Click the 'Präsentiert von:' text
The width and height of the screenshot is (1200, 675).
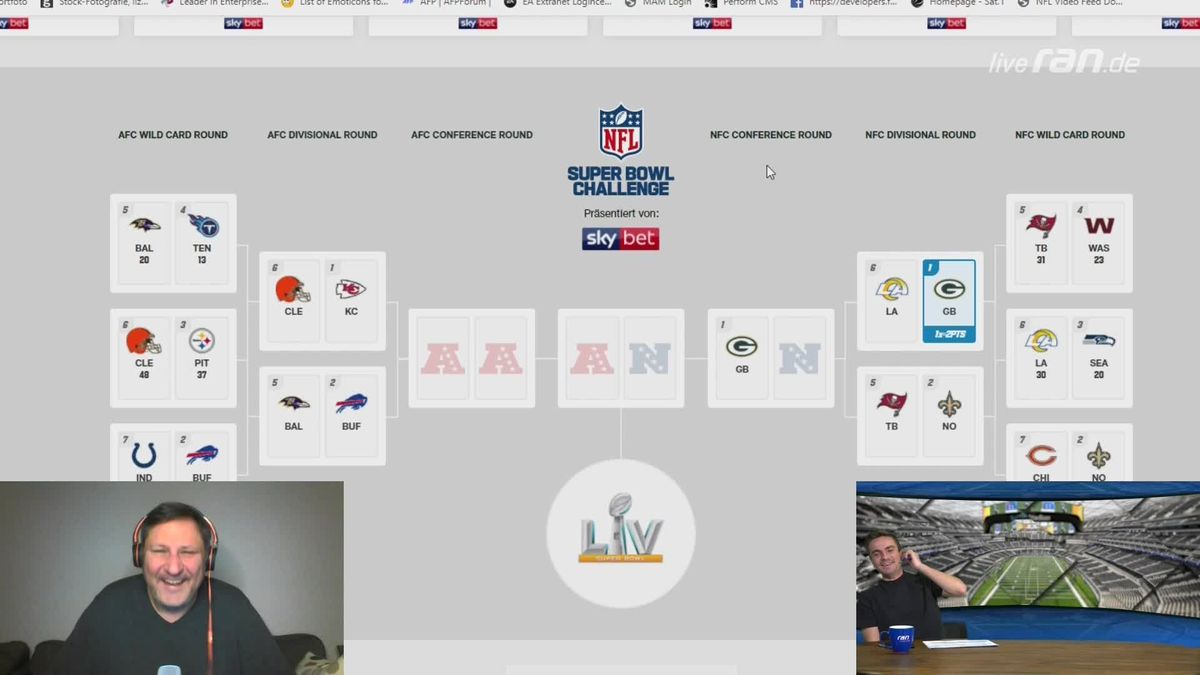[x=621, y=214]
